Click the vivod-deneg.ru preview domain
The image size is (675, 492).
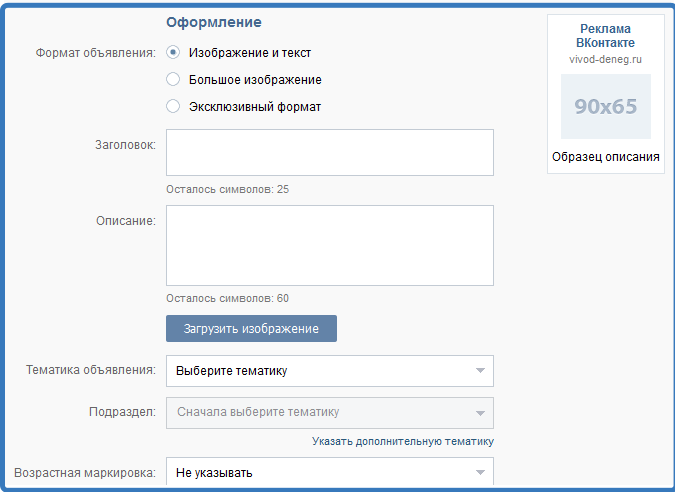click(x=606, y=60)
